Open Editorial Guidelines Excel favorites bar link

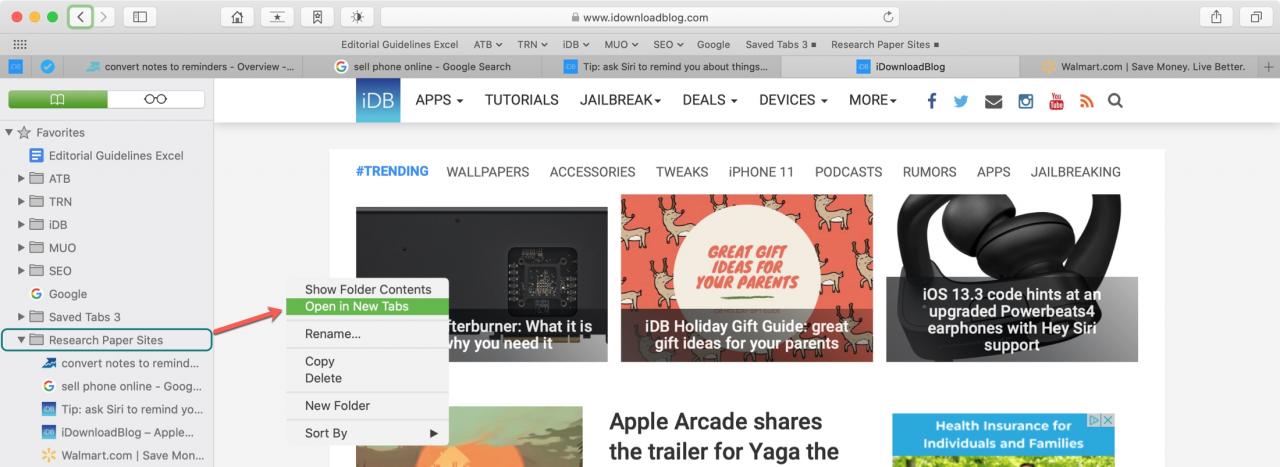click(399, 45)
